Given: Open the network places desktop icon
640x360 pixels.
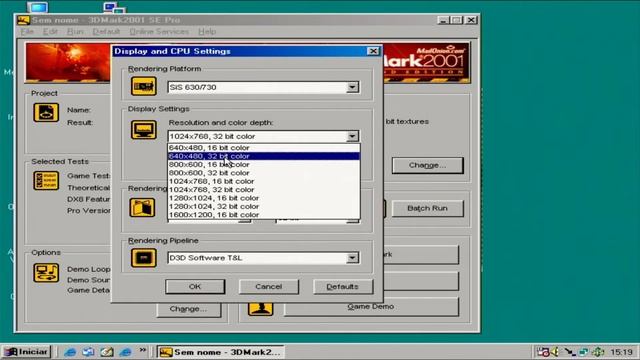Looking at the screenshot, I should (114, 7).
